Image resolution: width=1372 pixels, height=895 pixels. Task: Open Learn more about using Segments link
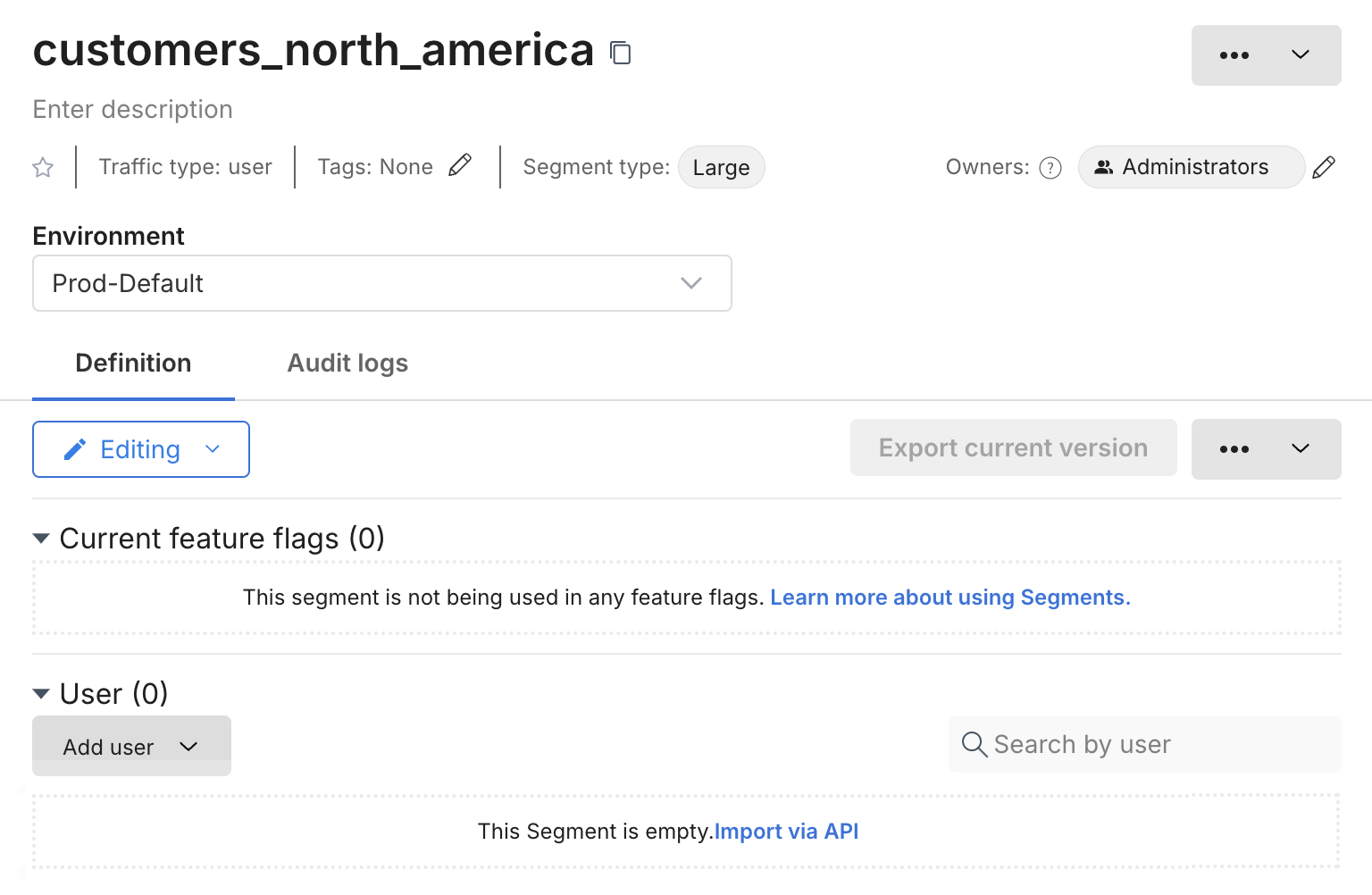[950, 598]
